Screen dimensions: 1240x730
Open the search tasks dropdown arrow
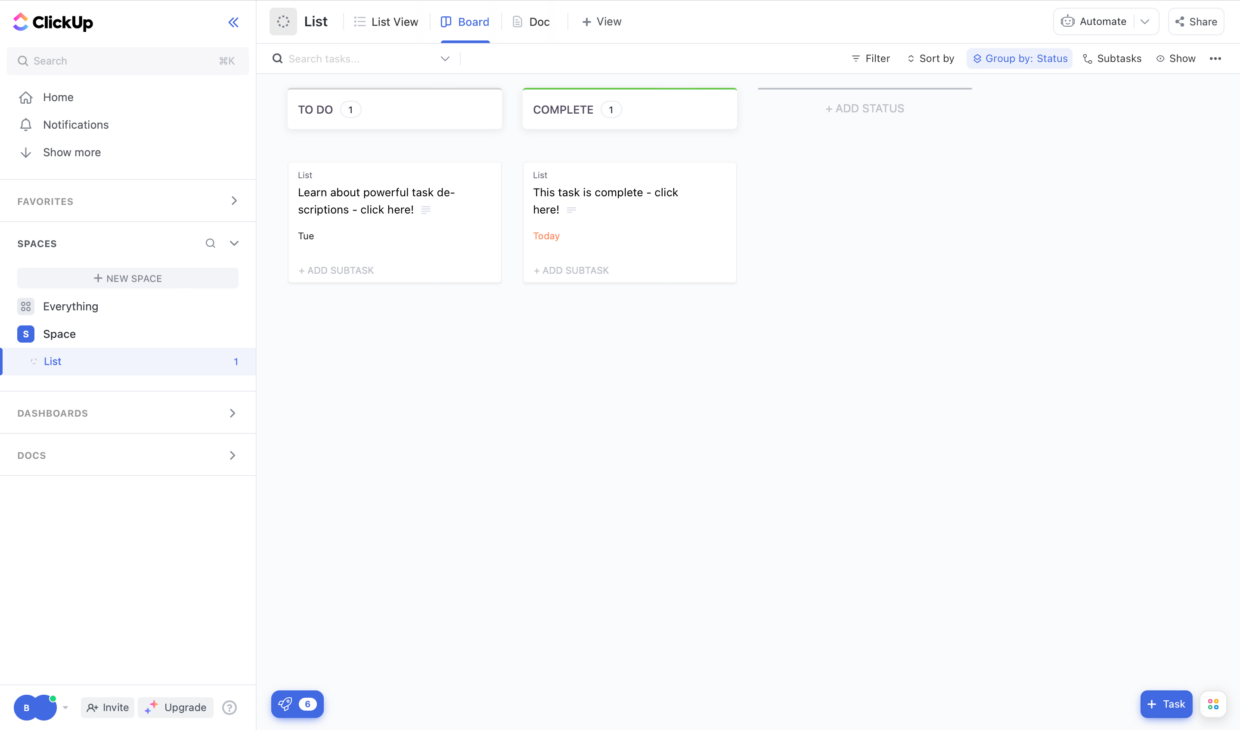(445, 58)
